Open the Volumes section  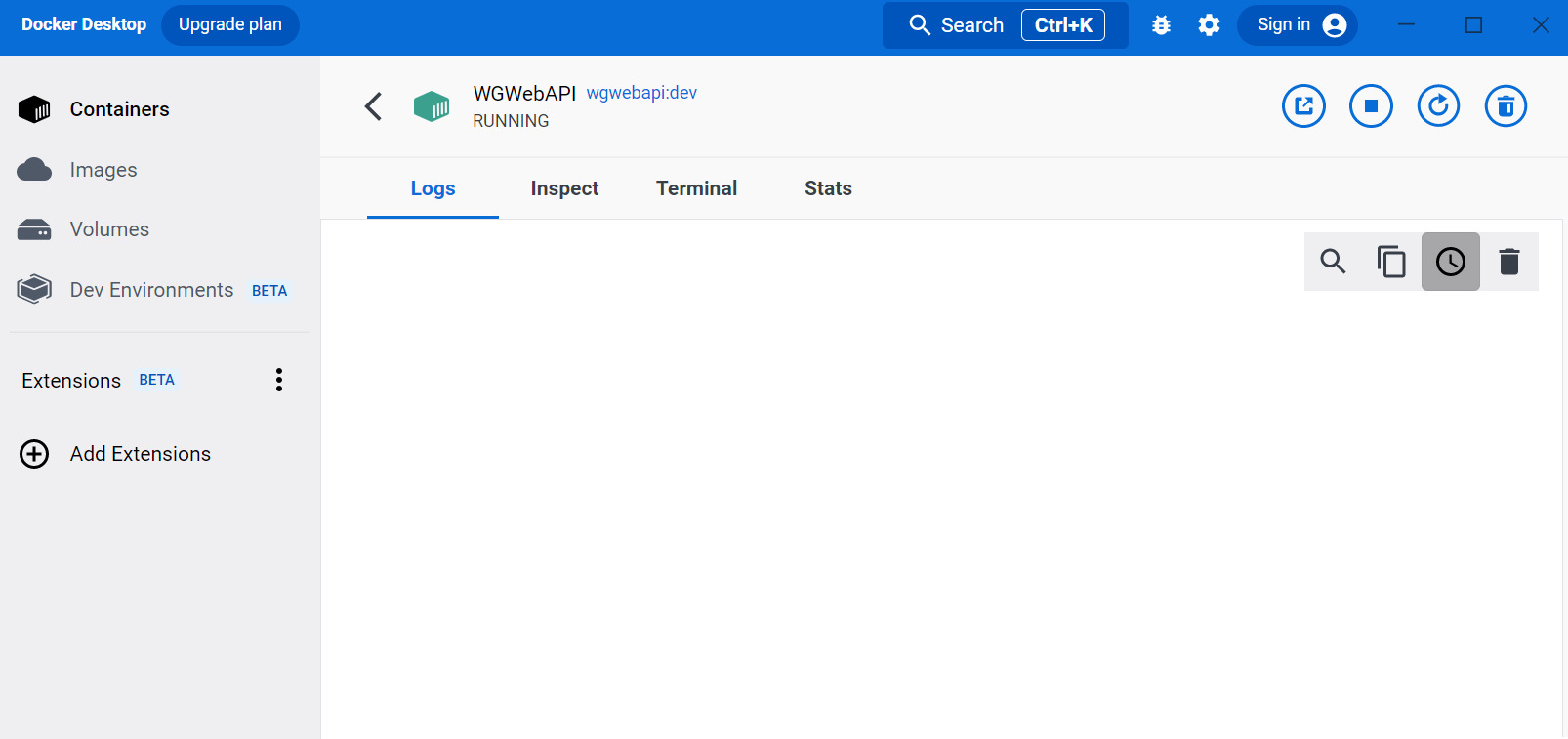click(109, 229)
